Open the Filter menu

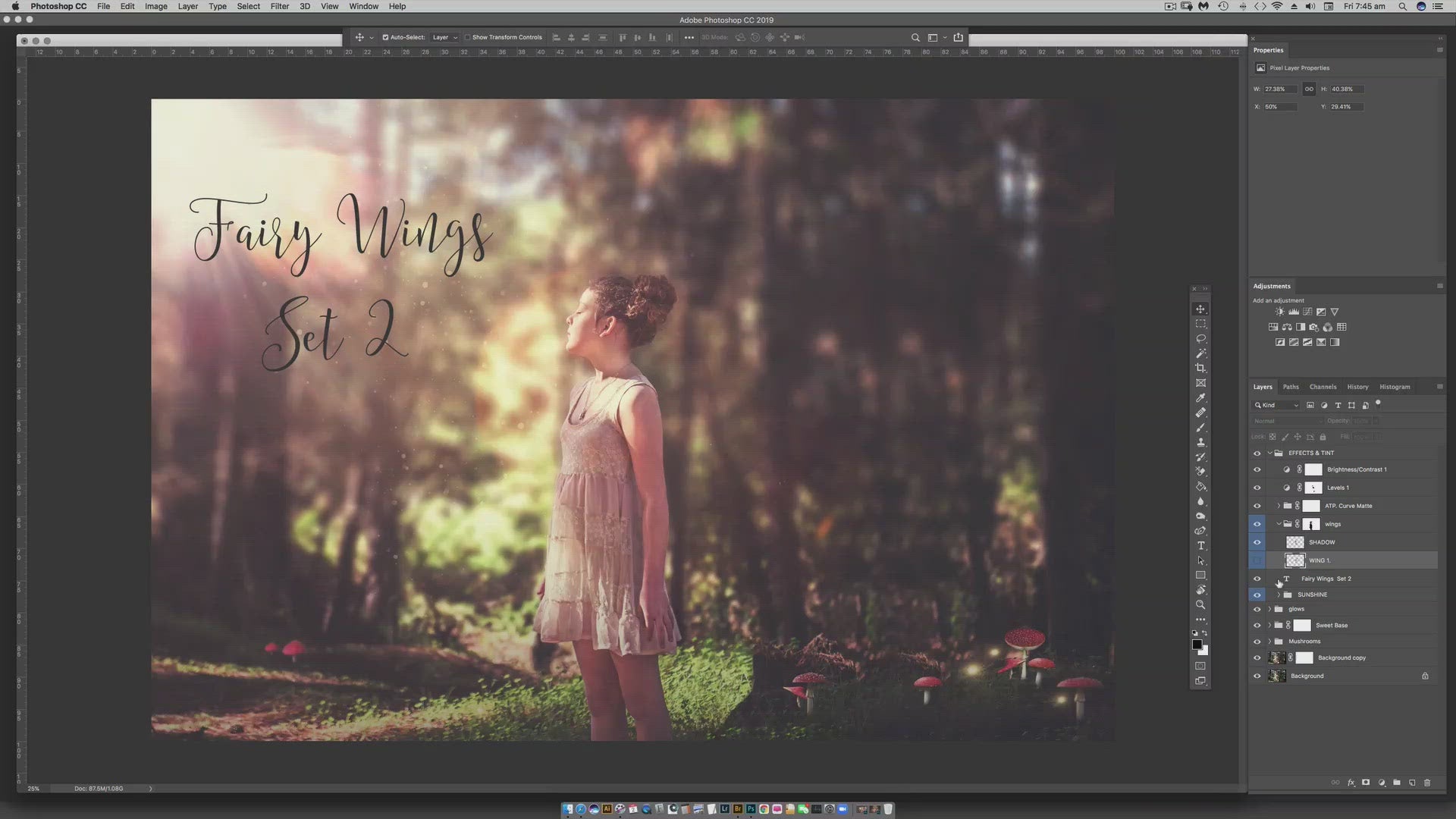[280, 6]
